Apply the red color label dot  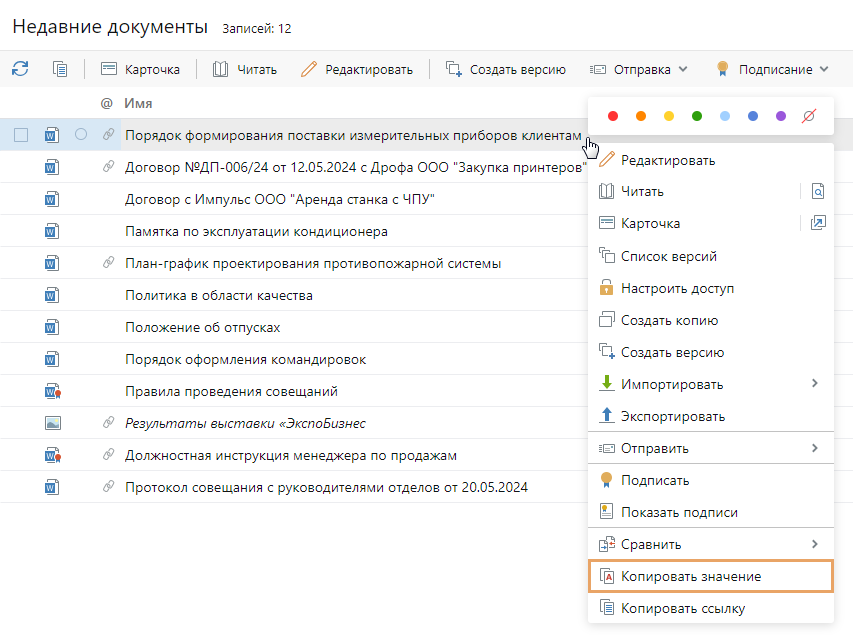pos(613,115)
